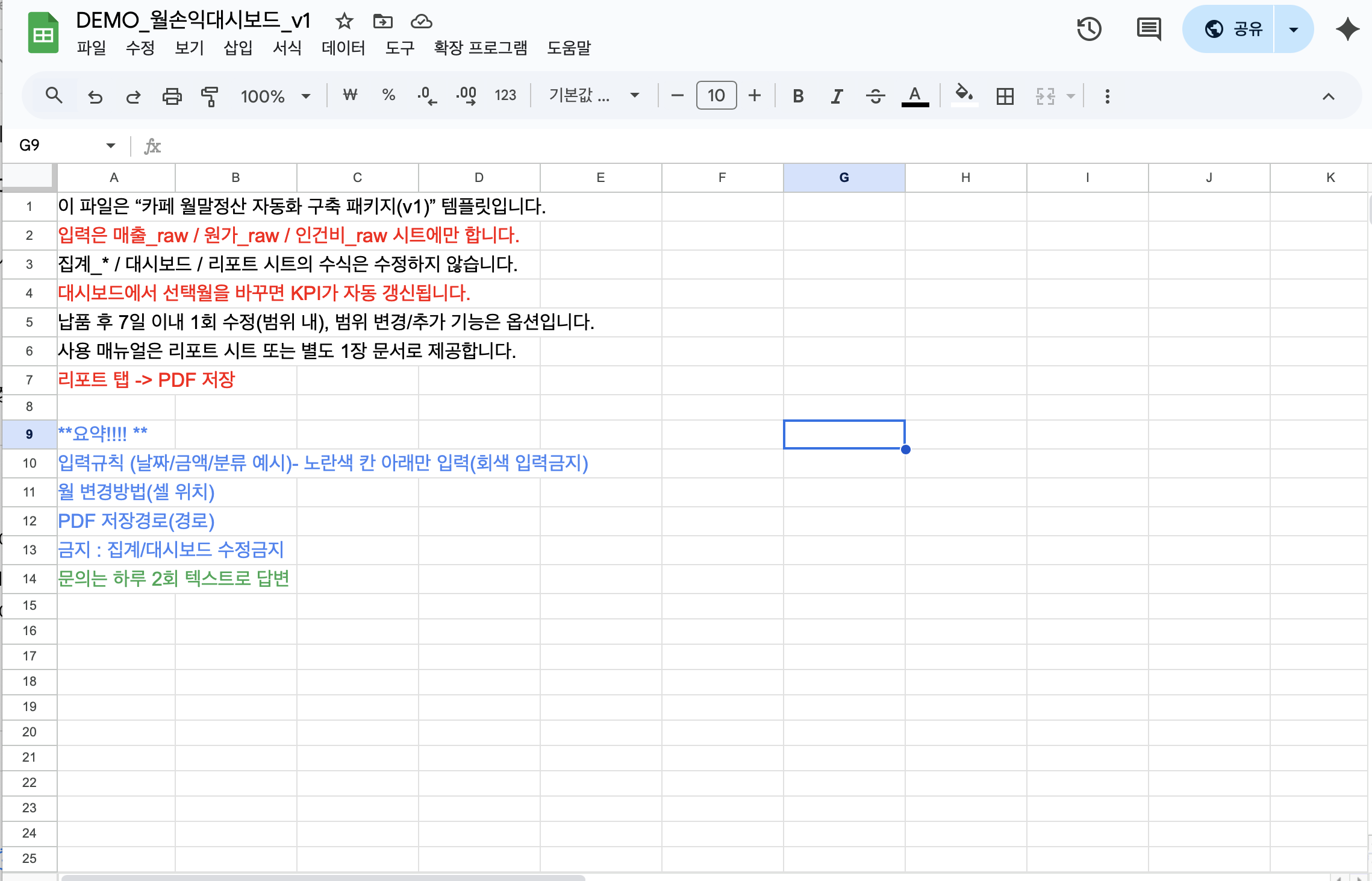1372x881 pixels.
Task: Select the paint format roller icon
Action: [x=209, y=96]
